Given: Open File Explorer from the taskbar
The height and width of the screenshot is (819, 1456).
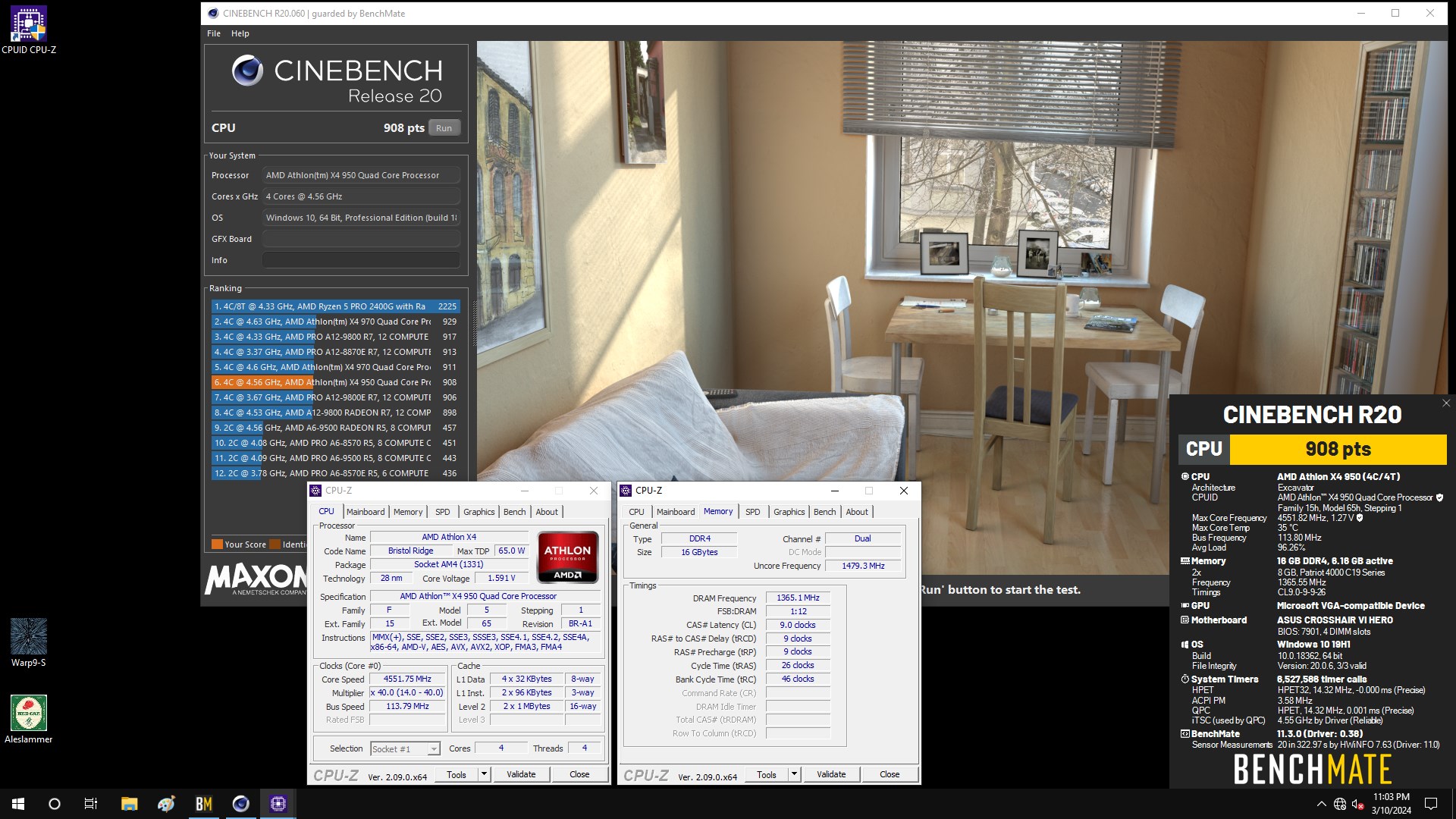Looking at the screenshot, I should click(129, 804).
